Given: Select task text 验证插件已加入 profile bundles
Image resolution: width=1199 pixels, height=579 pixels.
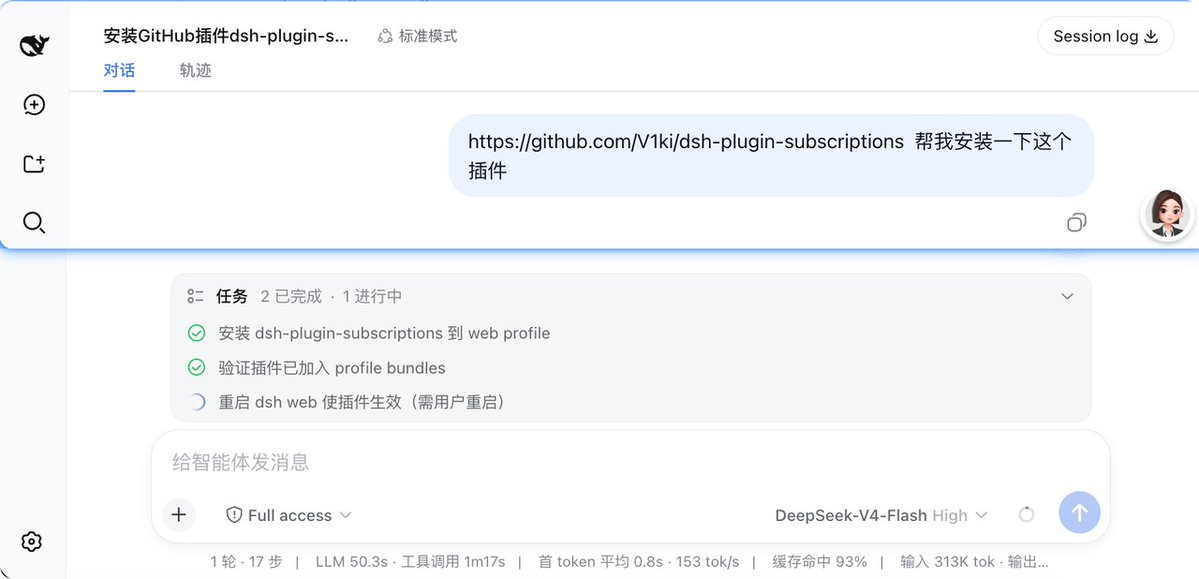Looking at the screenshot, I should point(332,368).
